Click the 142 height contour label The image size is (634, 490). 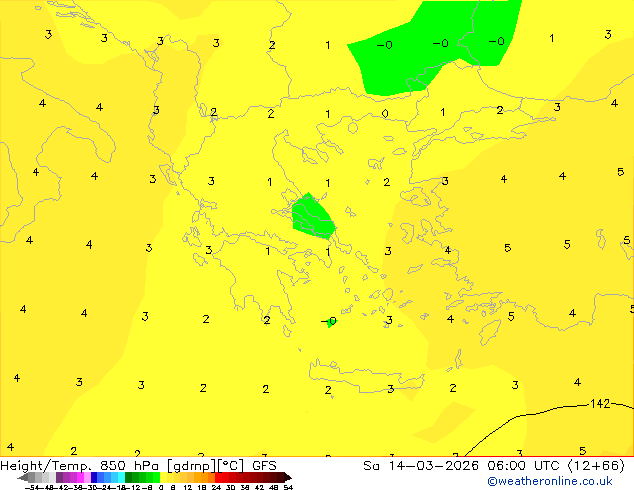click(600, 403)
